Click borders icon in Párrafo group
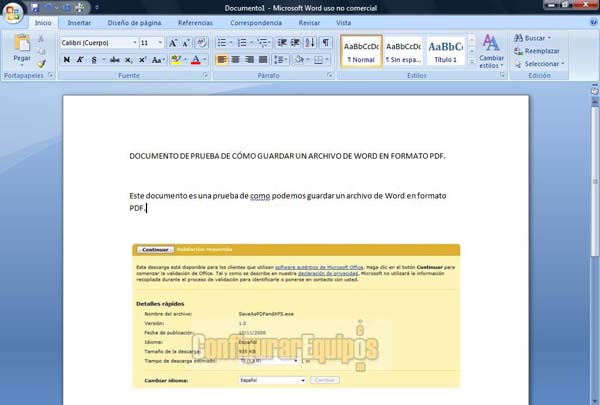600x405 pixels. click(x=318, y=60)
